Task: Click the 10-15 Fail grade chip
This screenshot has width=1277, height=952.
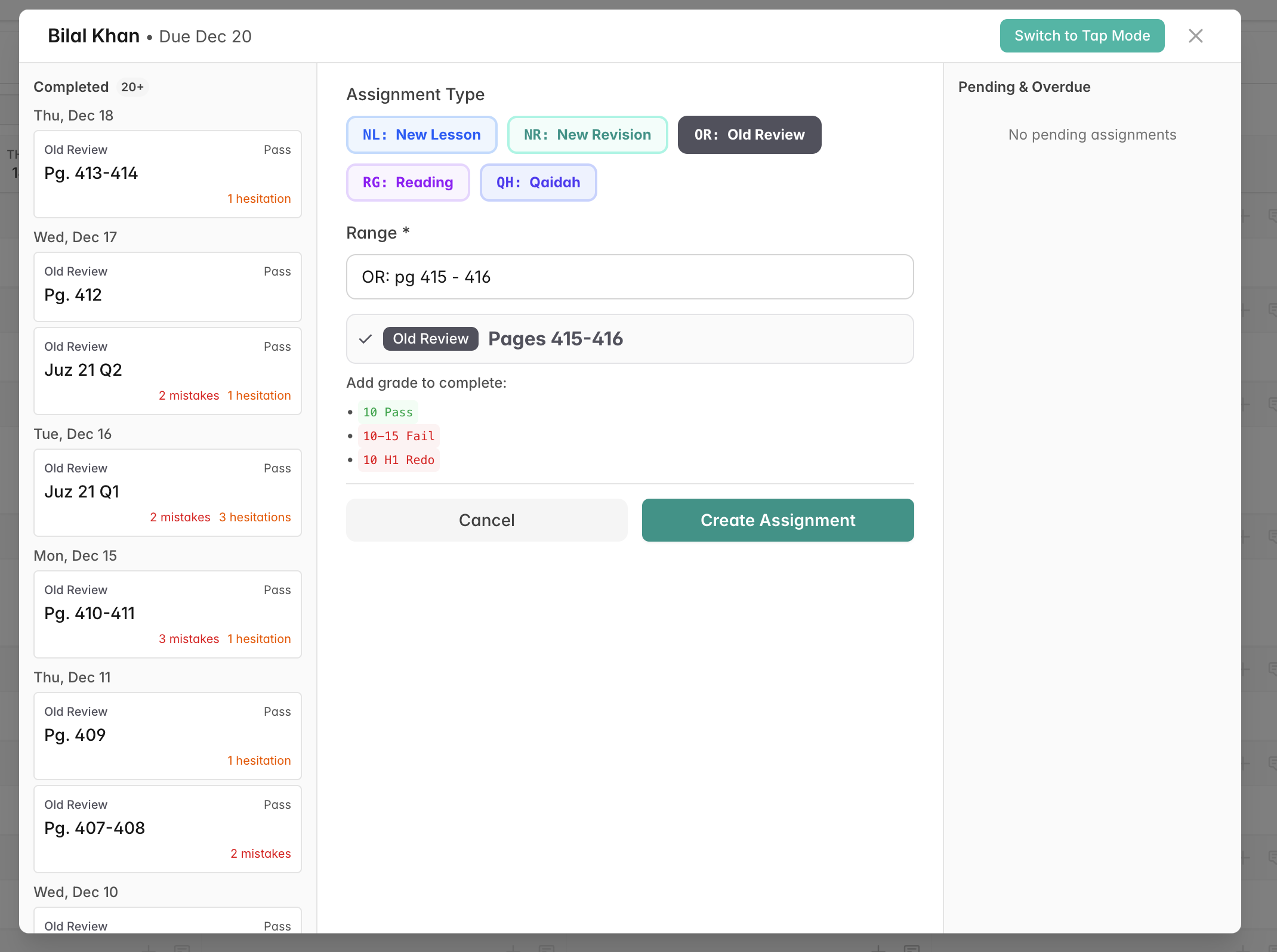Action: tap(399, 435)
